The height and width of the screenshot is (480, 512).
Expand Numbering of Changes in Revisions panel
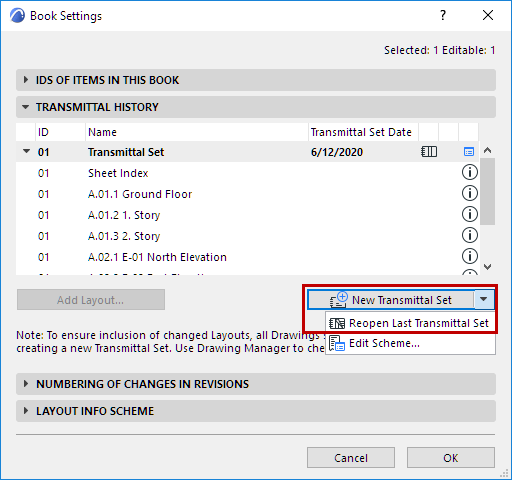[25, 384]
